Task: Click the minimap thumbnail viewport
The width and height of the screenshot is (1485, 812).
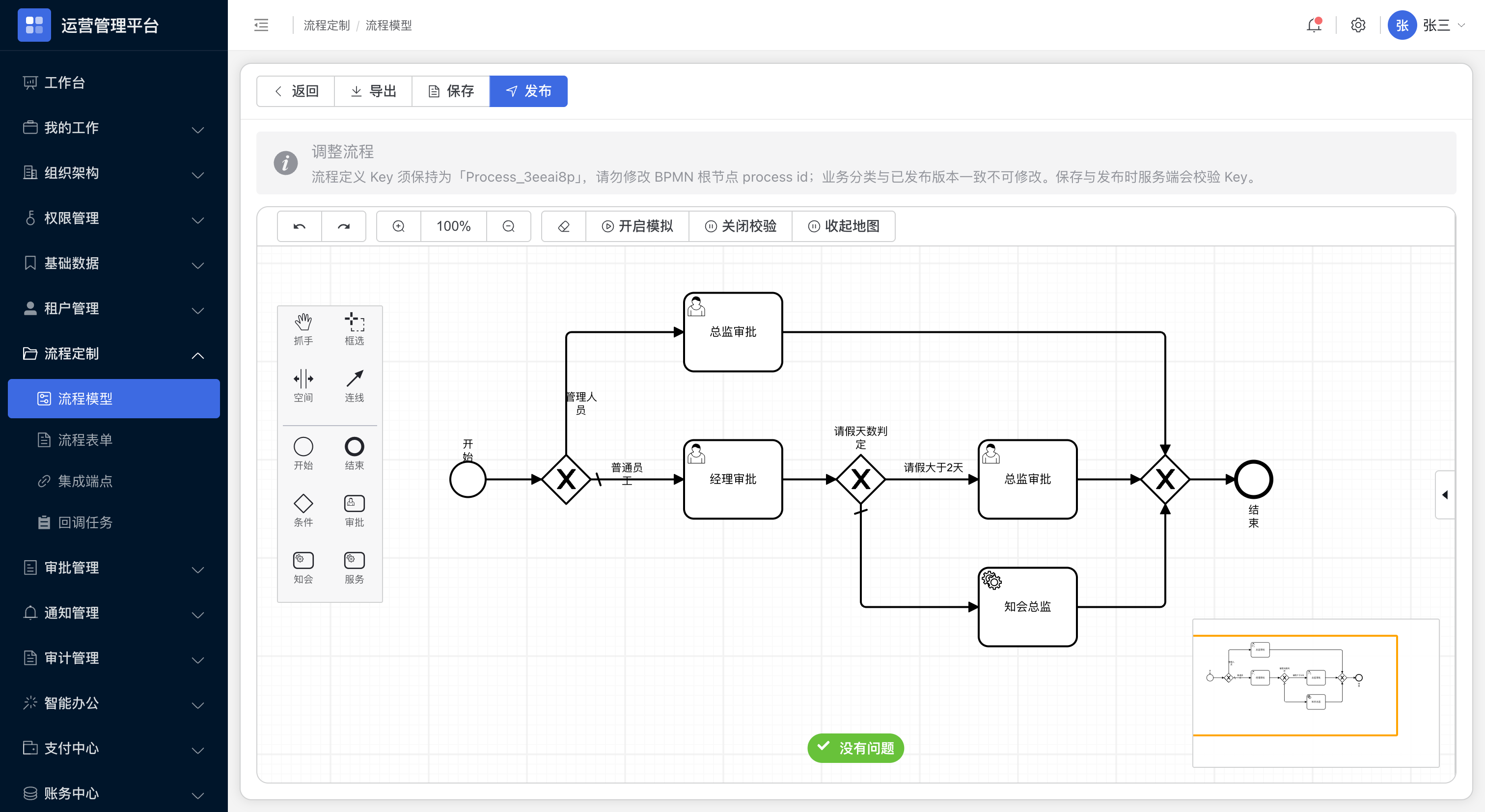Action: [x=1295, y=685]
